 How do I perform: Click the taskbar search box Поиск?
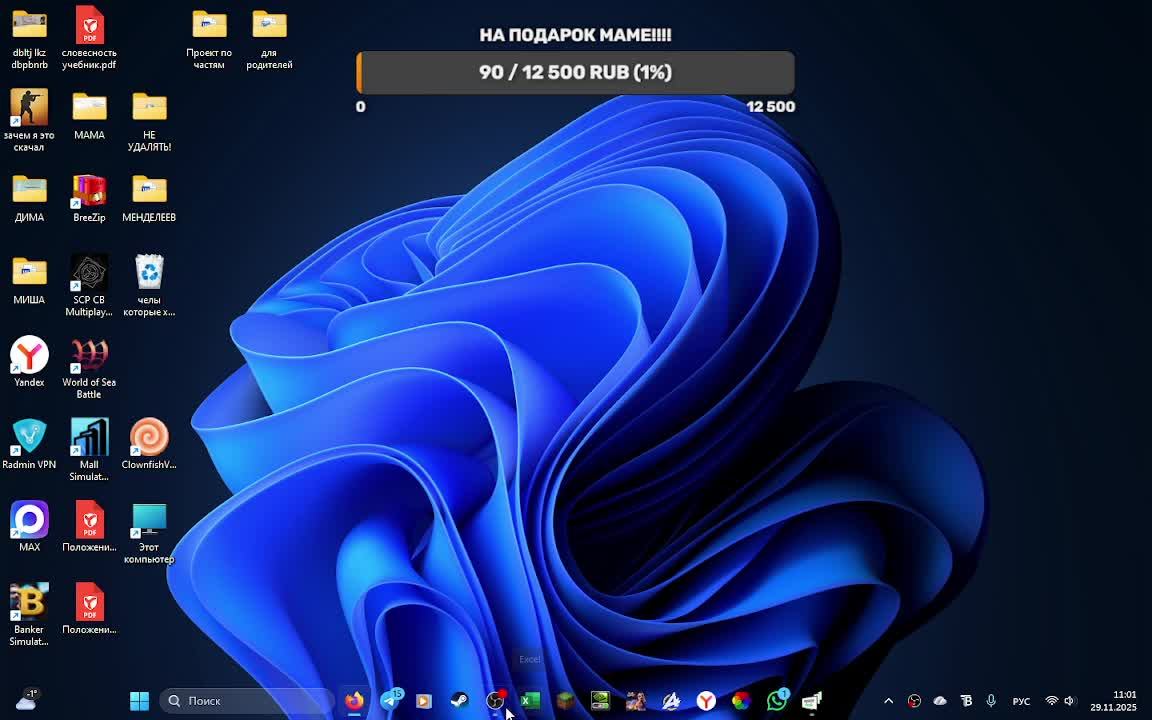click(x=247, y=701)
